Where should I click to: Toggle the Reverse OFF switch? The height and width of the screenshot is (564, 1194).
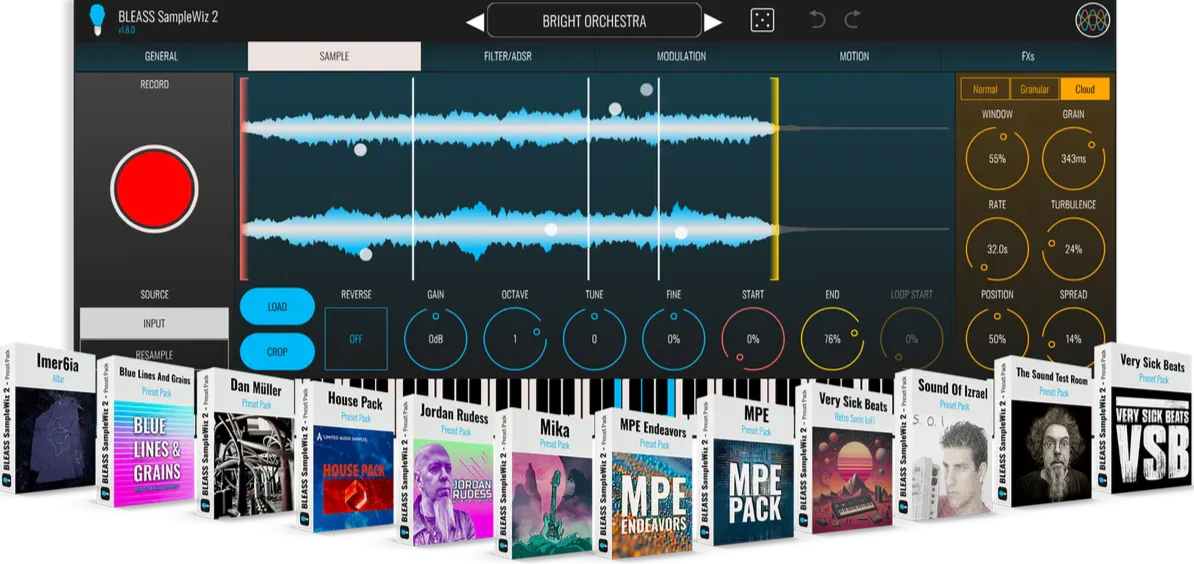click(356, 339)
